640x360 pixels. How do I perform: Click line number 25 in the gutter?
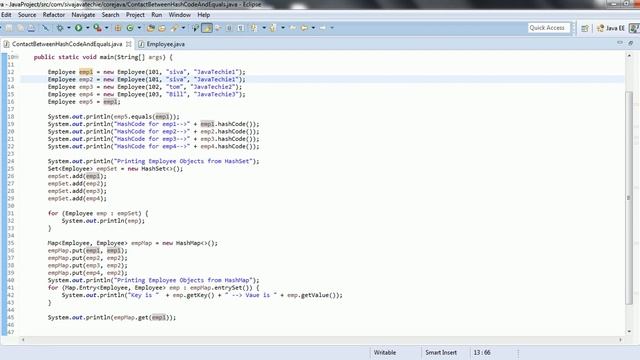11,169
